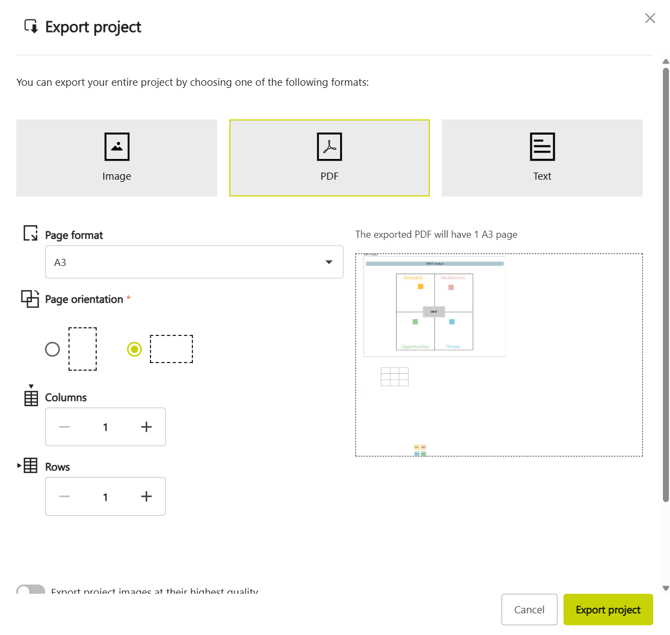Click the SWOT board preview thumbnail
Screen dimensions: 670x635
click(x=434, y=307)
